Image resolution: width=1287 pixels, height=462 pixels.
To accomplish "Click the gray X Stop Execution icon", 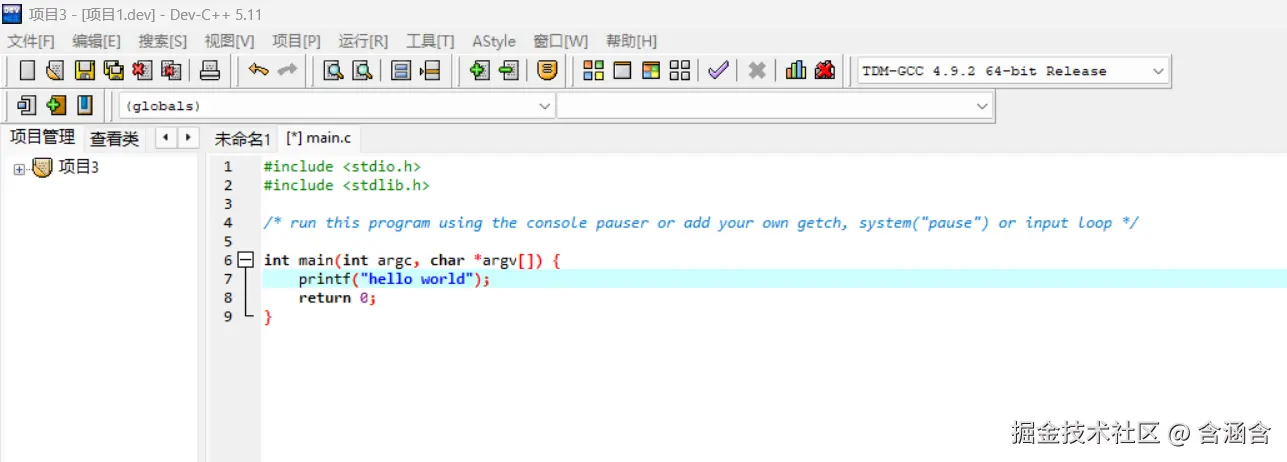I will pos(757,71).
